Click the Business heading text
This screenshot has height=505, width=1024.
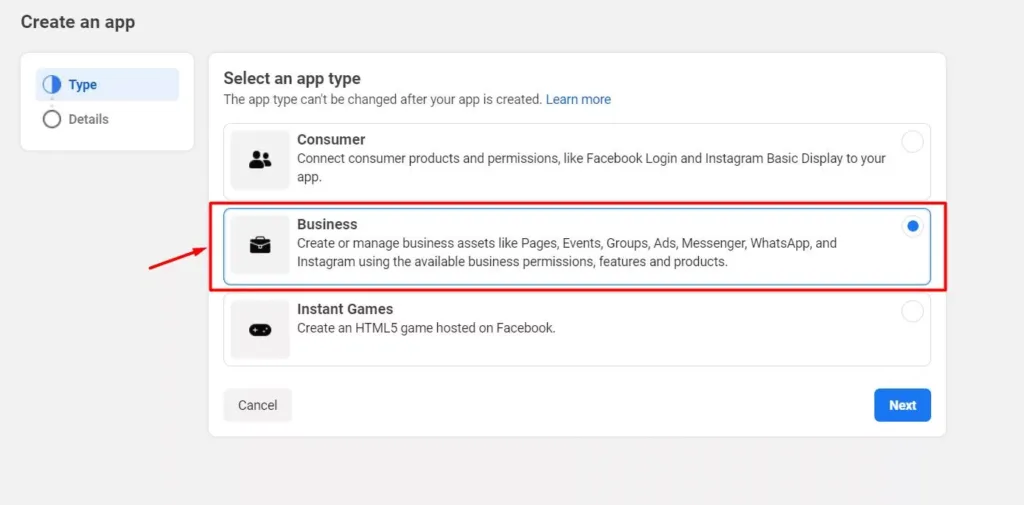(327, 224)
